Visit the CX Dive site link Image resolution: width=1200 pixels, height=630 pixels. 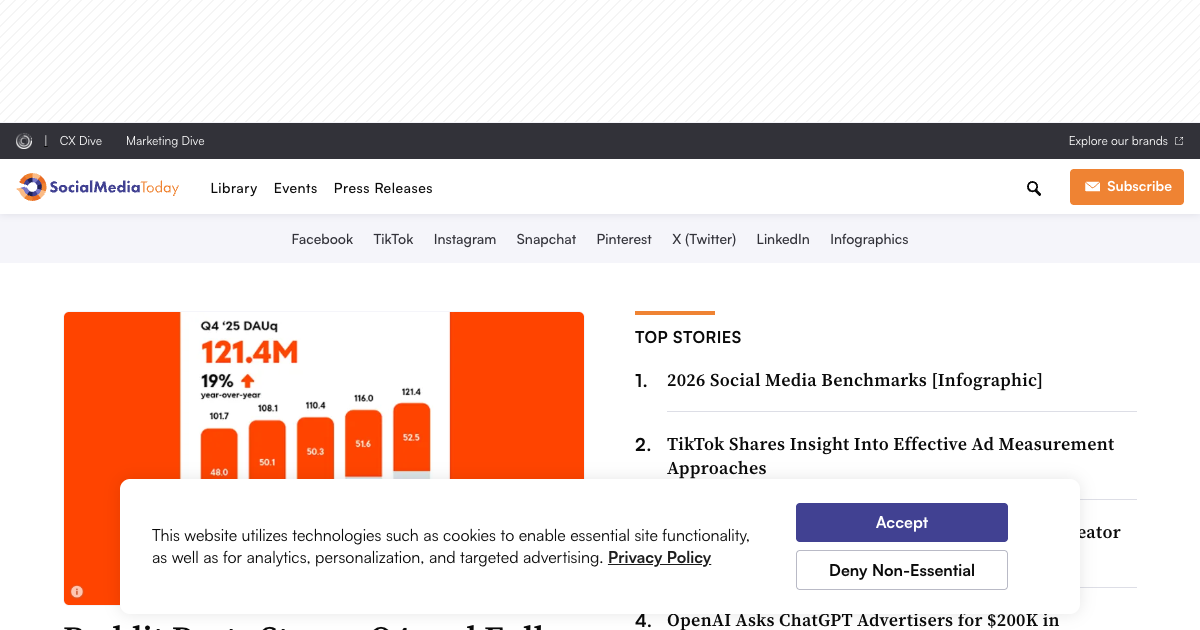pyautogui.click(x=81, y=141)
